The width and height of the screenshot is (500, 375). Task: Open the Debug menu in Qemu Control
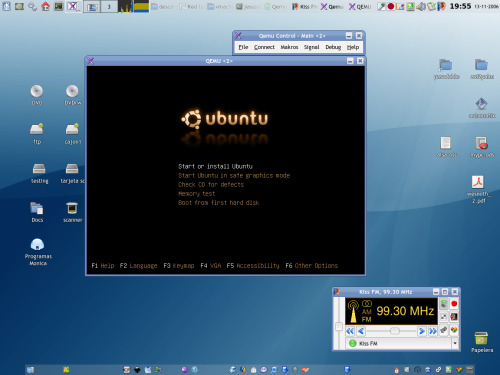click(333, 47)
